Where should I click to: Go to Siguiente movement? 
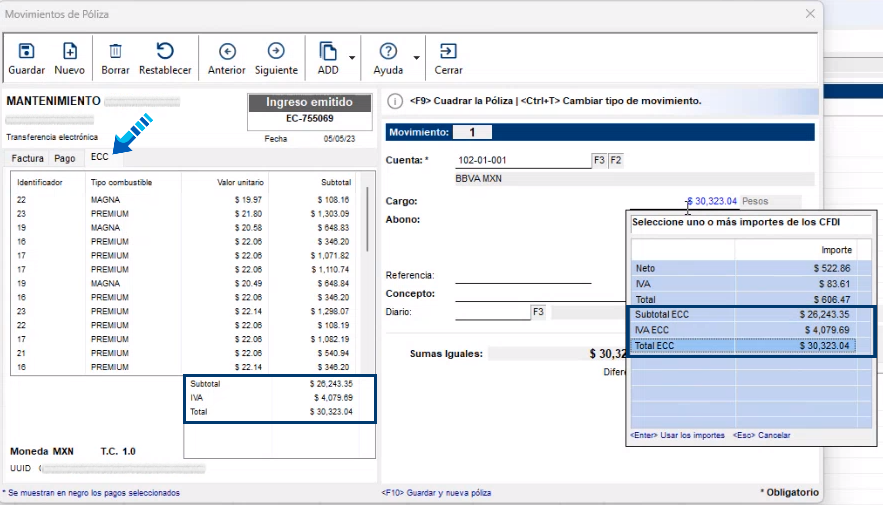(x=276, y=58)
